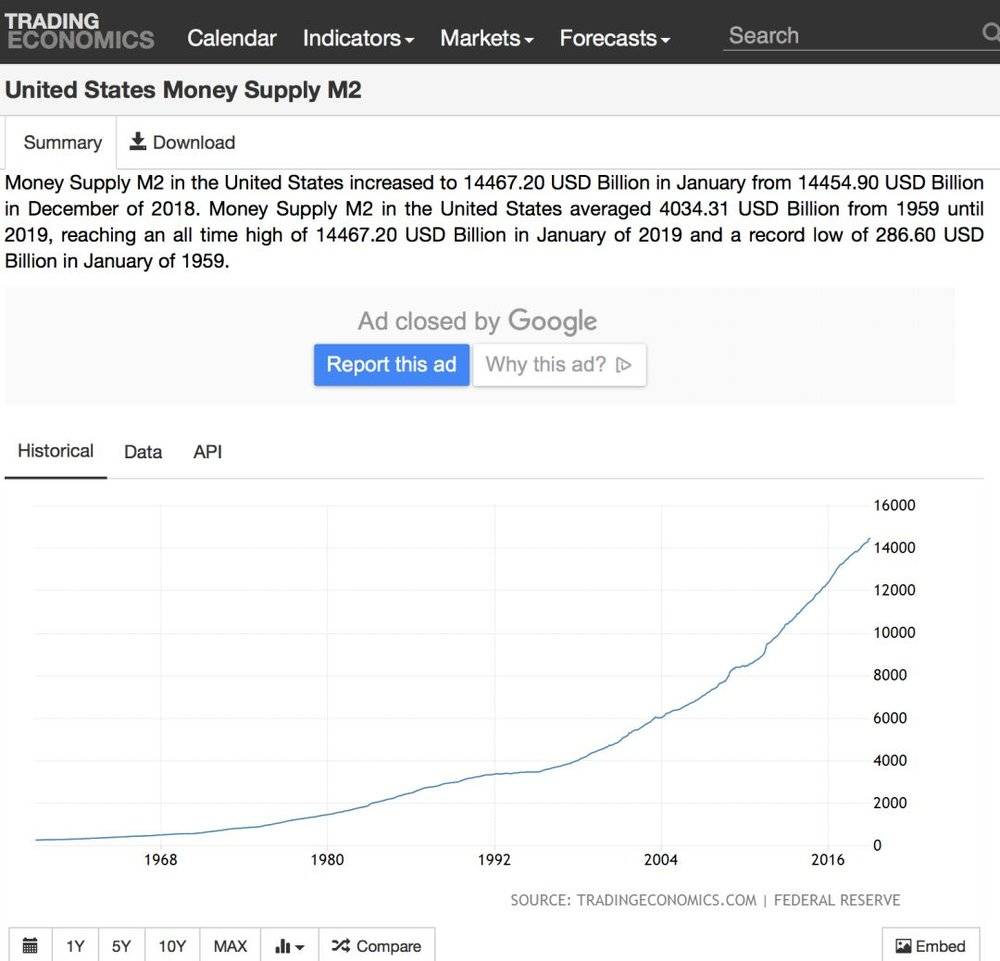Click the Trading Economics logo

click(80, 31)
